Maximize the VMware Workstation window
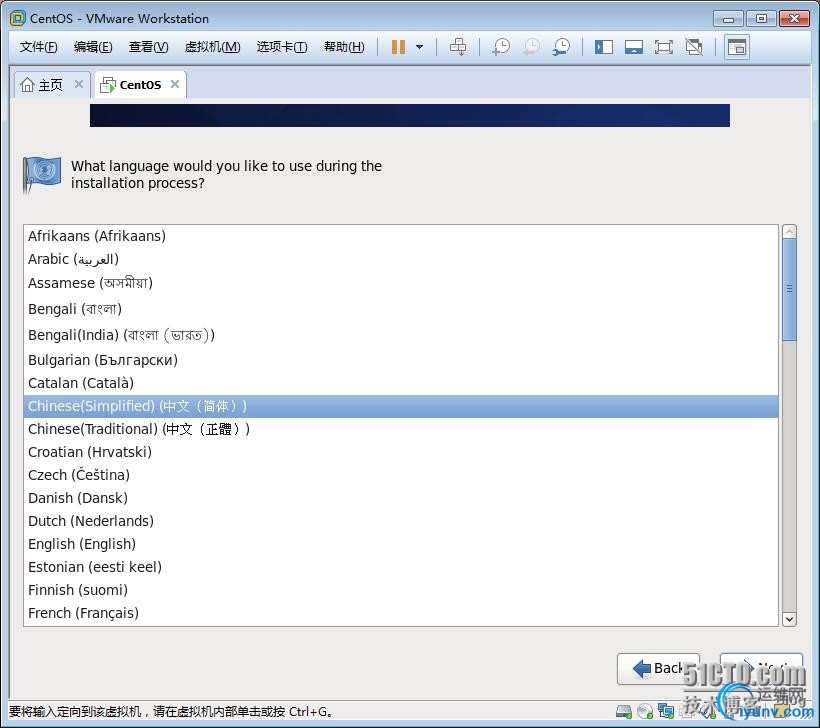This screenshot has height=728, width=820. click(x=761, y=19)
